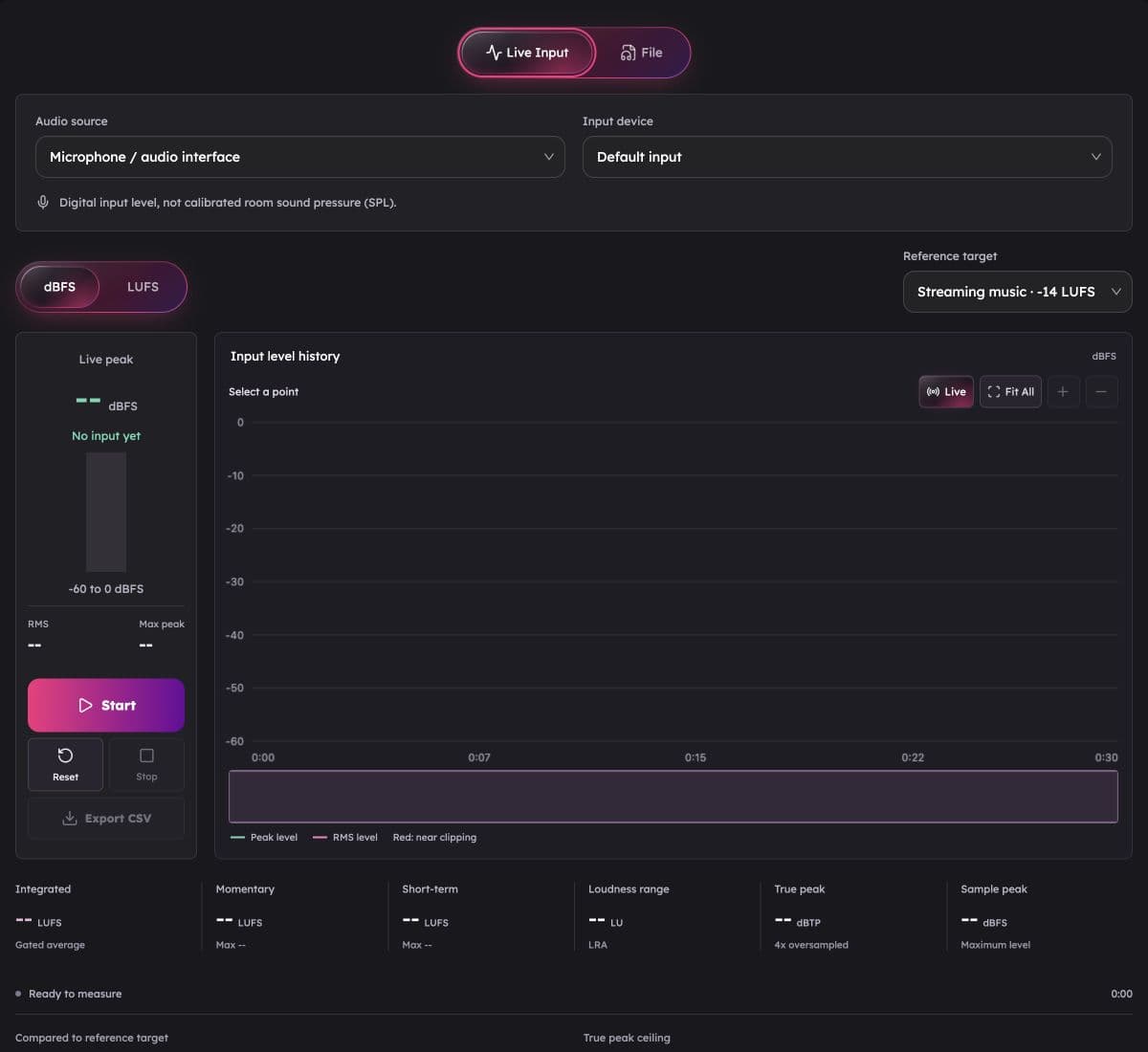
Task: Click the 'Select a point' text
Action: click(x=263, y=392)
